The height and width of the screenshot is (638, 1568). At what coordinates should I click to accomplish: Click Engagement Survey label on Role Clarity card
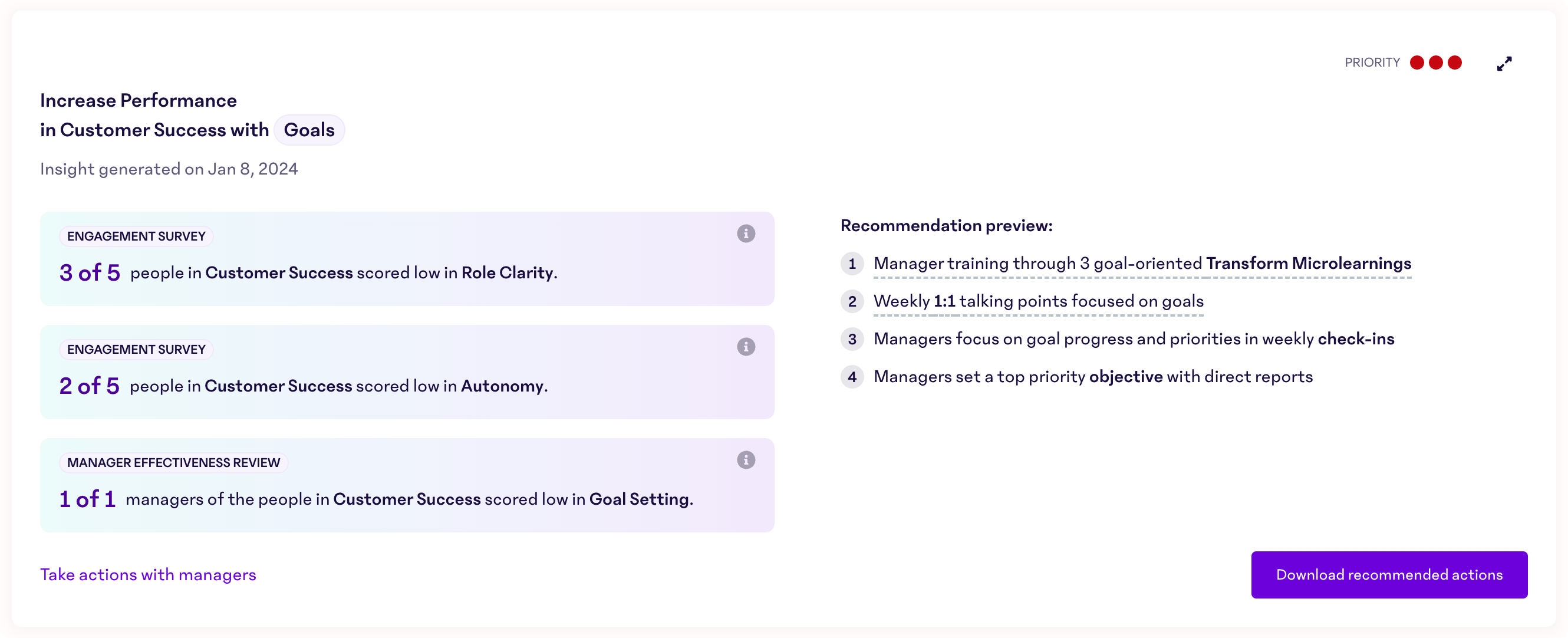click(x=136, y=236)
